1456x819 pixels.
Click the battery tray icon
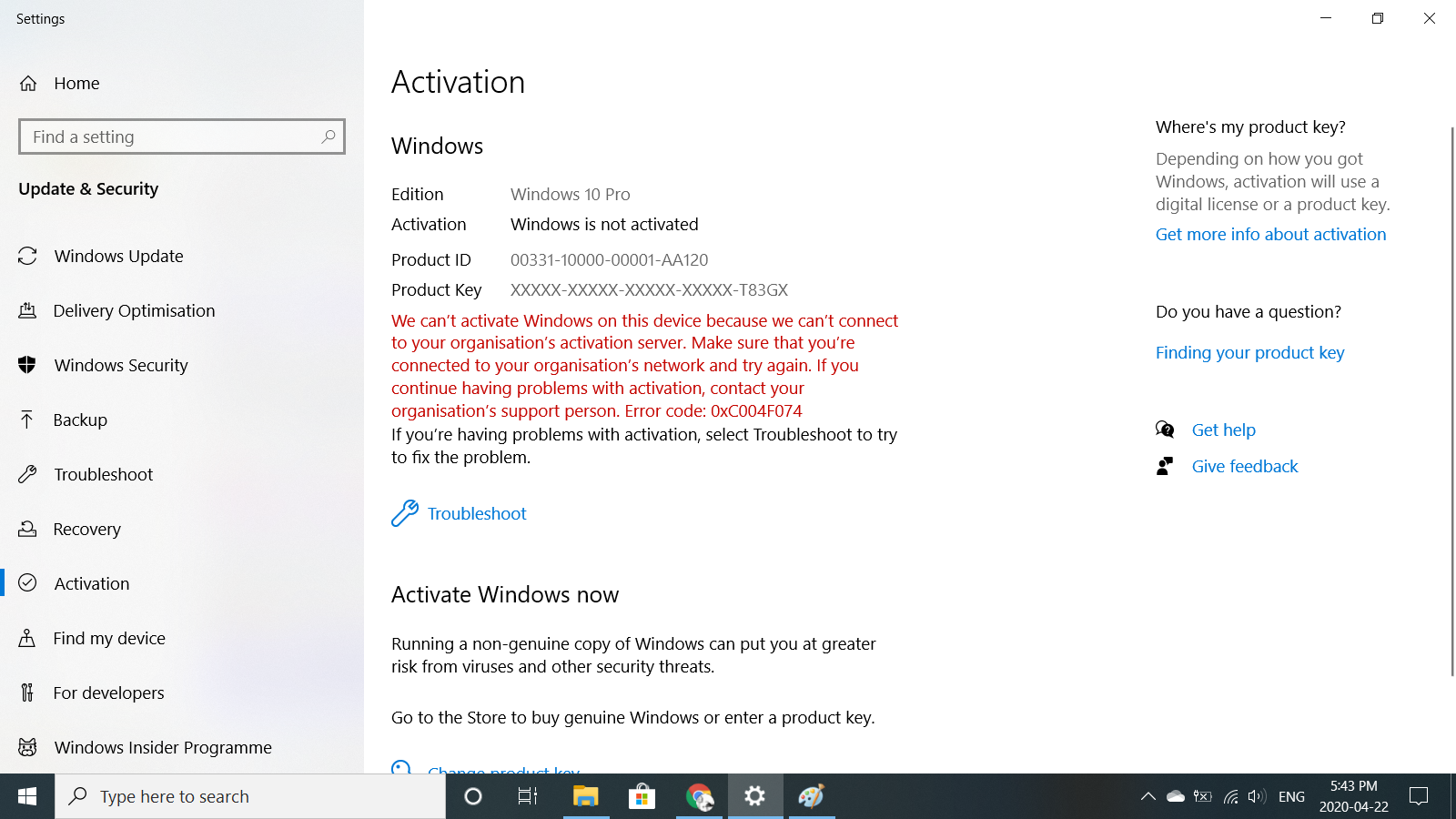(1203, 796)
